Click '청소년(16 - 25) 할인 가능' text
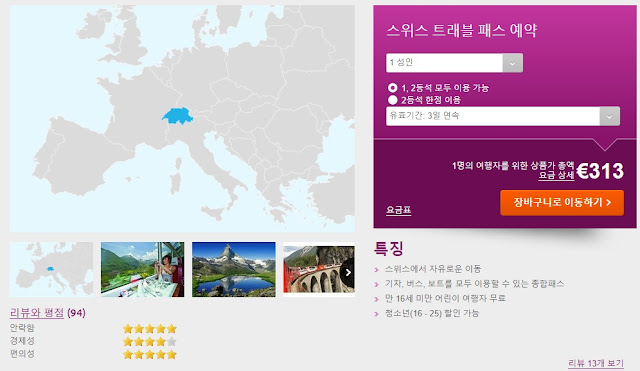This screenshot has width=640, height=371. (432, 313)
